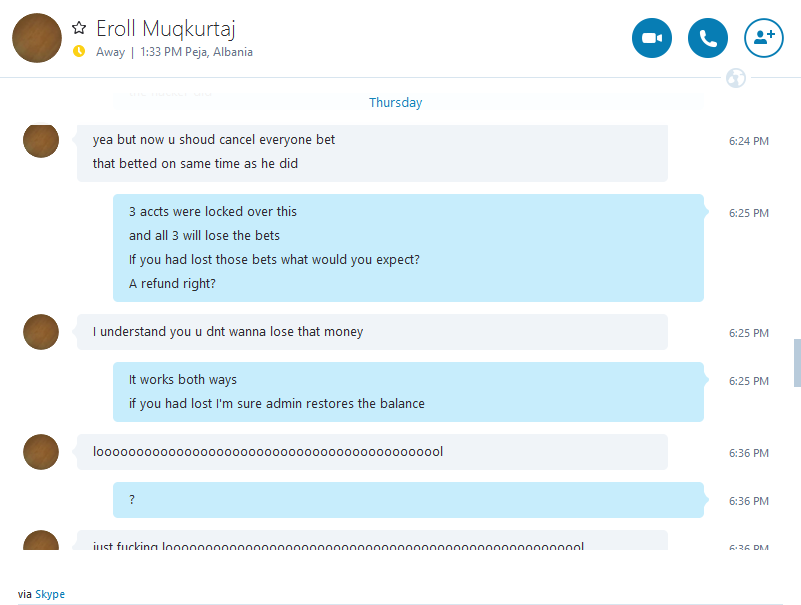Screen dimensions: 801x605
Task: Click the chat scrollbar thumb
Action: click(797, 363)
